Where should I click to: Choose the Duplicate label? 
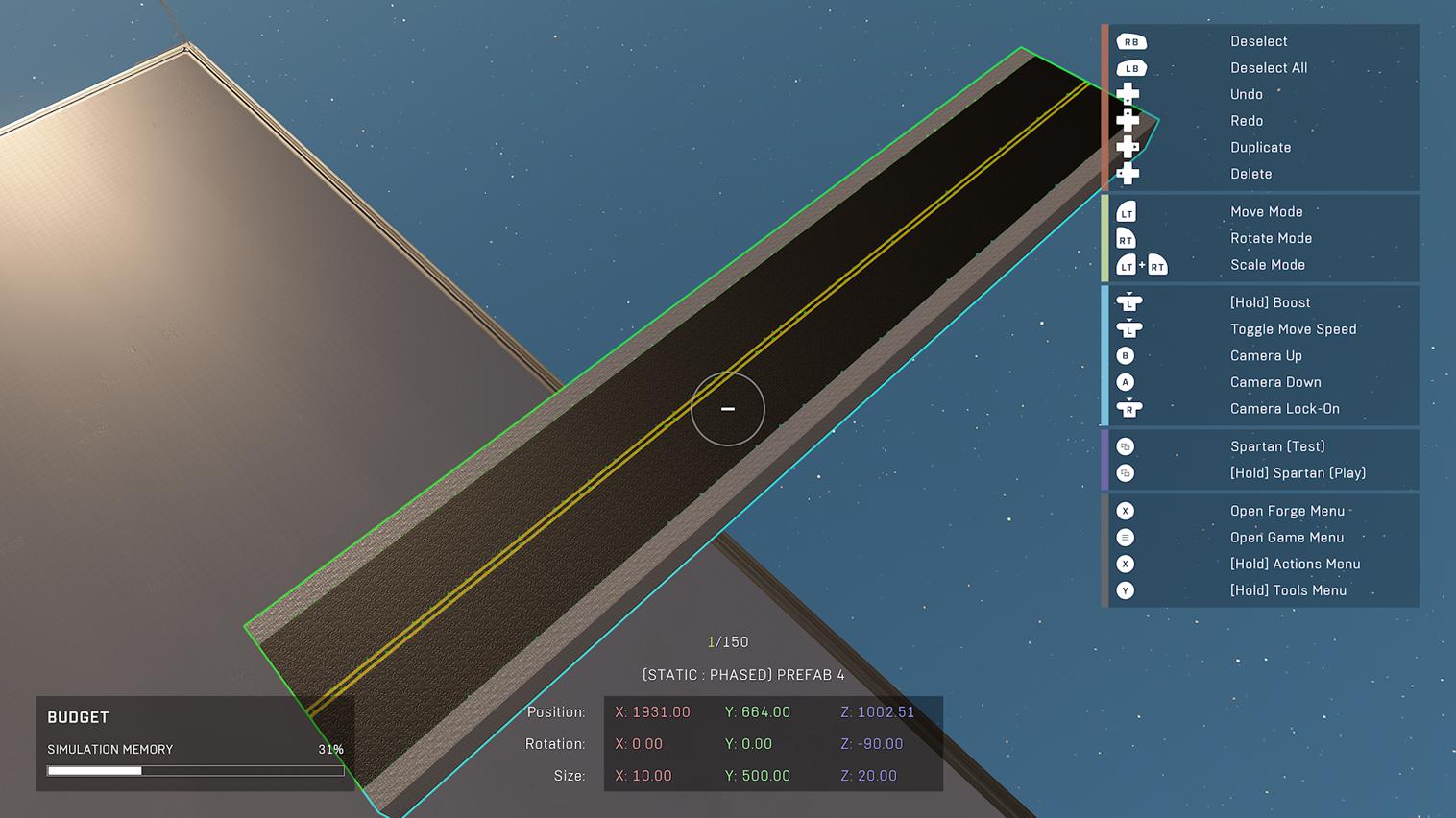[1261, 147]
